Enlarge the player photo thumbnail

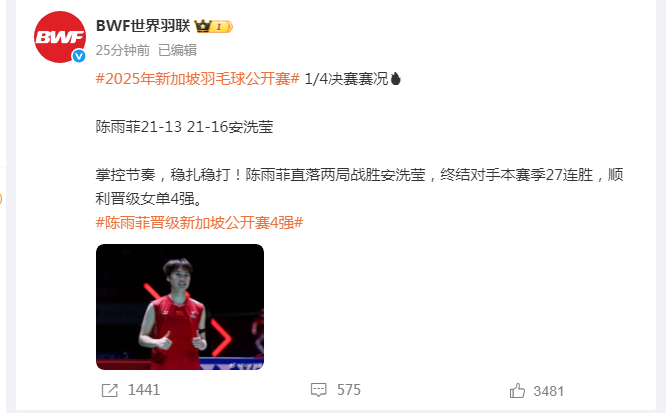point(180,307)
